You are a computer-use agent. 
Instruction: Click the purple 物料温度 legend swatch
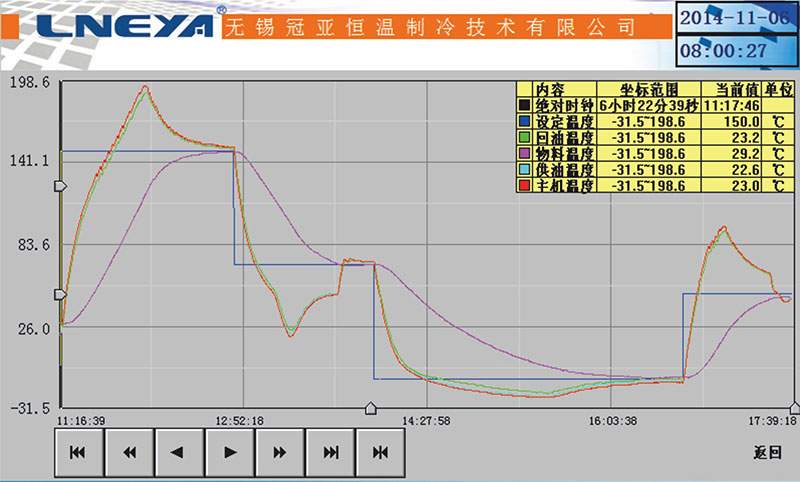[523, 154]
